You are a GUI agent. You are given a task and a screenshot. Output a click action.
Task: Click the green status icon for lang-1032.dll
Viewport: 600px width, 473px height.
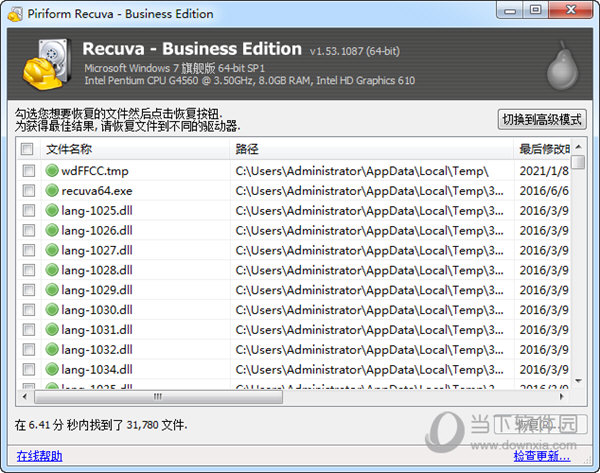coord(52,349)
